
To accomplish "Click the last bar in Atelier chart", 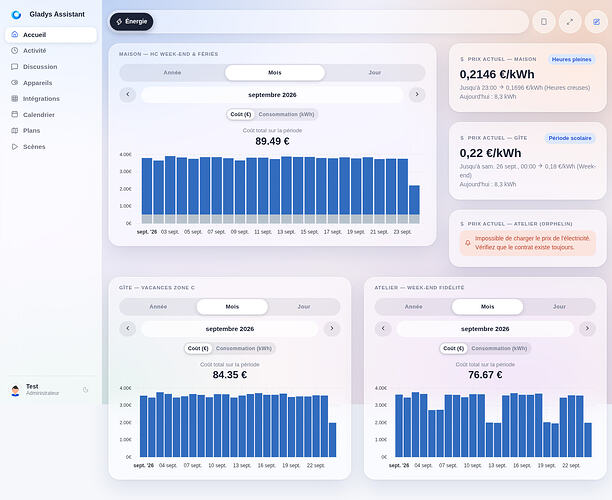I will pyautogui.click(x=588, y=440).
